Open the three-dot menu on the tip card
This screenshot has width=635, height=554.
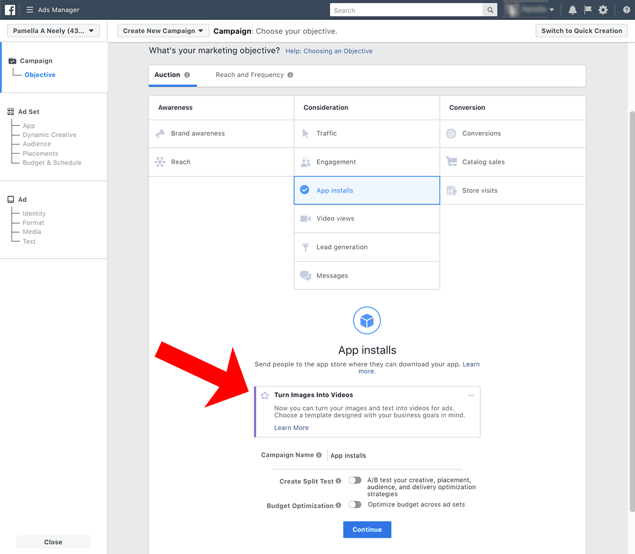471,395
